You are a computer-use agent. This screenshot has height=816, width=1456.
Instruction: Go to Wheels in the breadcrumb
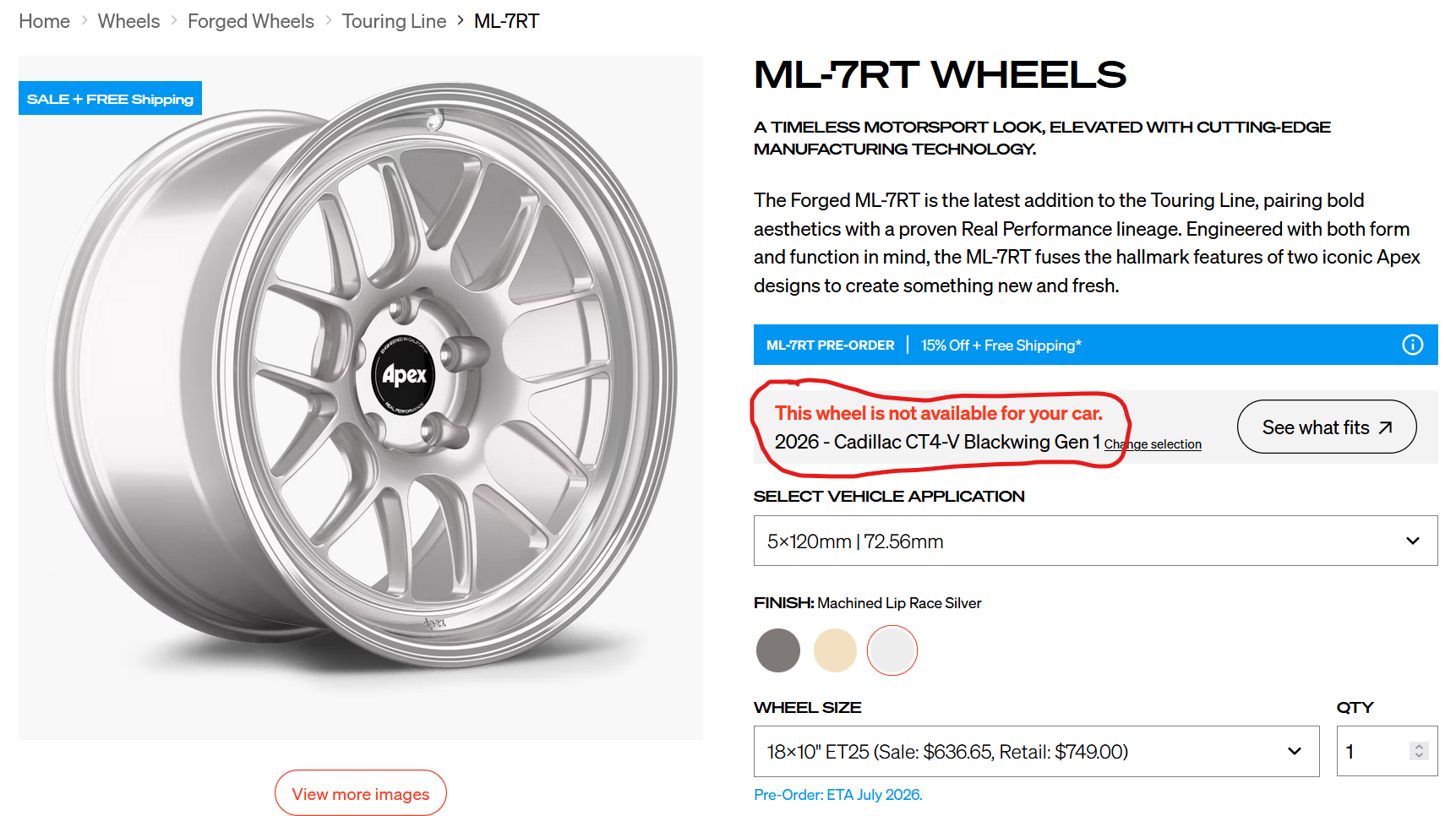128,21
